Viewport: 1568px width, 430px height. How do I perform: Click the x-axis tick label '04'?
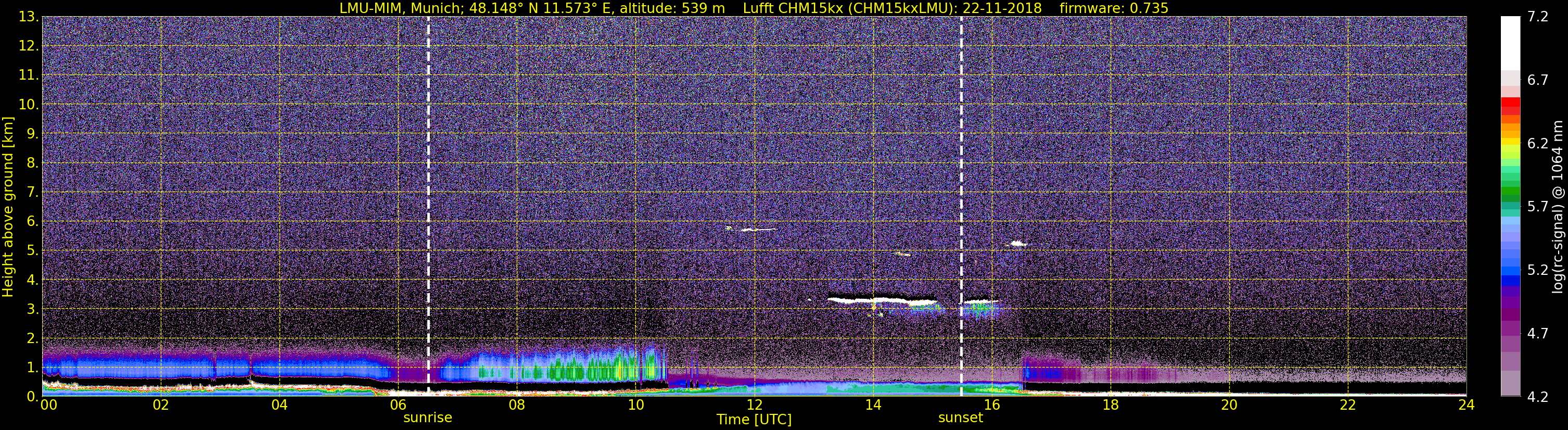point(279,404)
